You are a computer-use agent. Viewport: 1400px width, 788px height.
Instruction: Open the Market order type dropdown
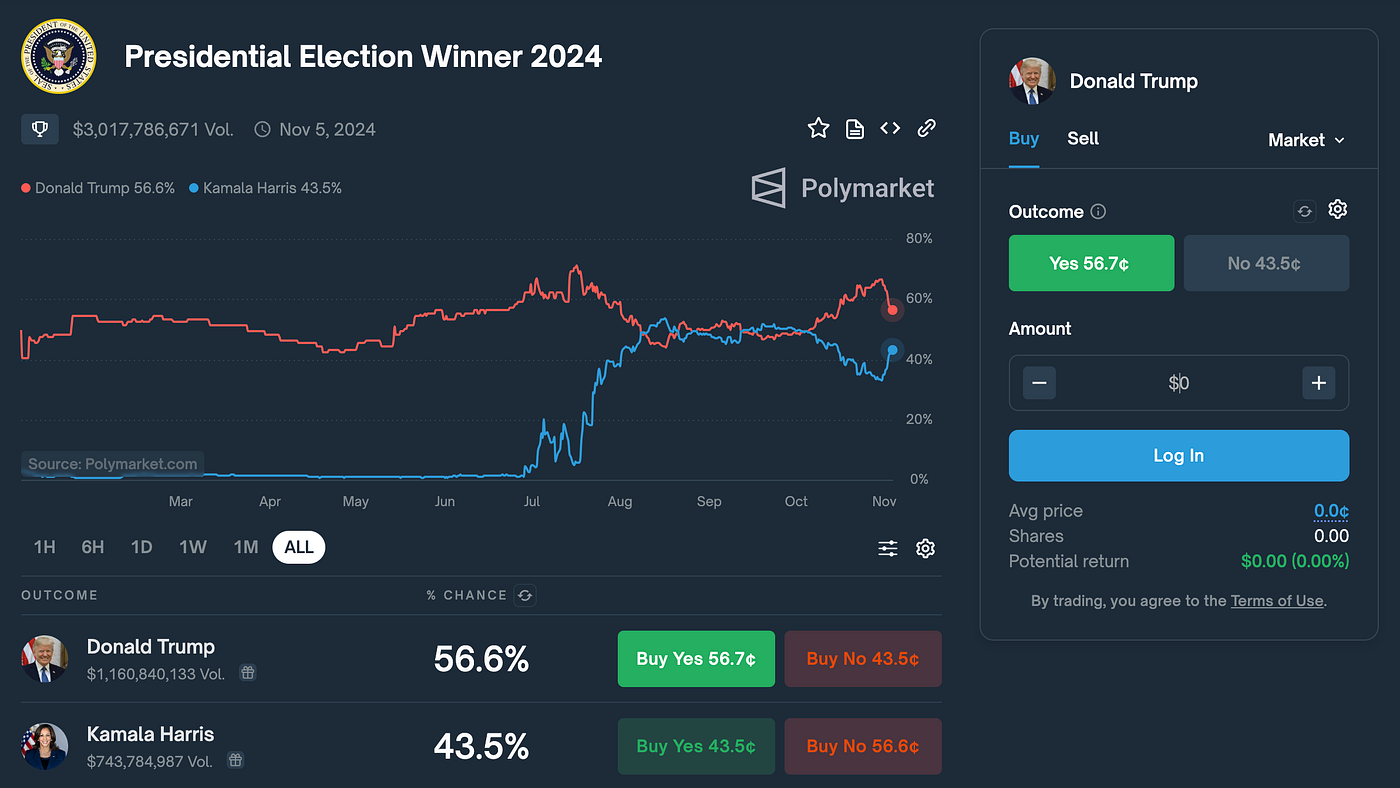(x=1305, y=140)
